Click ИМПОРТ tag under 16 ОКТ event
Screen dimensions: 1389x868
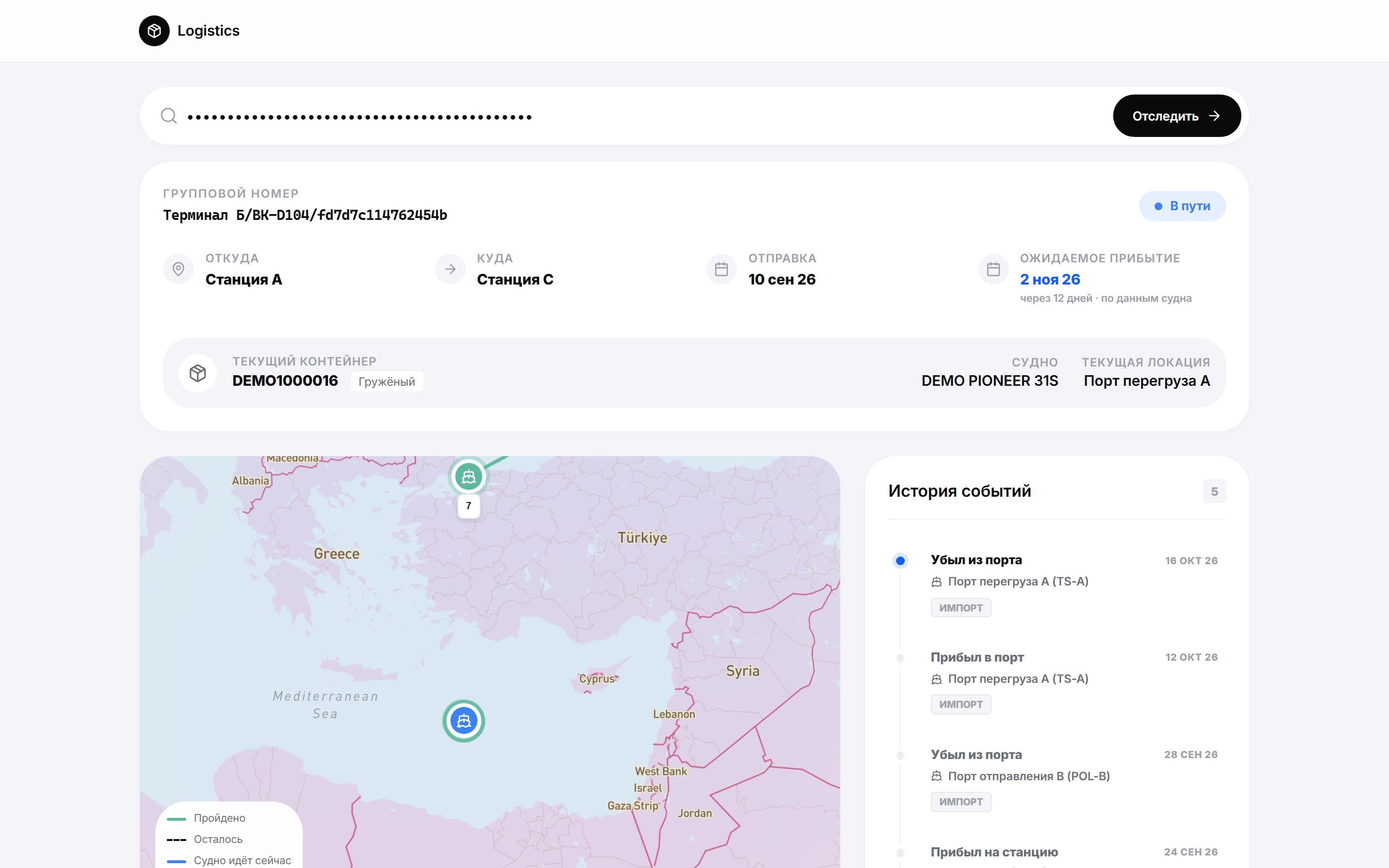tap(961, 608)
